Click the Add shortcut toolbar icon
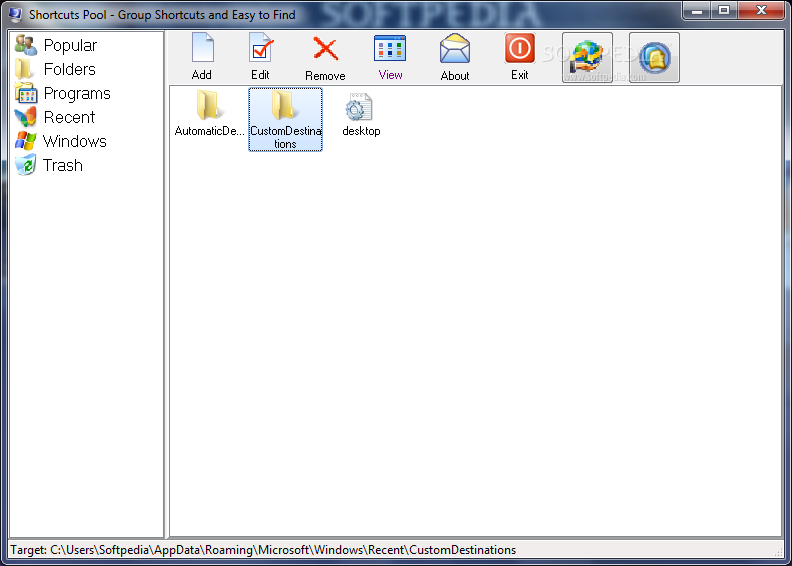This screenshot has width=792, height=566. click(203, 49)
